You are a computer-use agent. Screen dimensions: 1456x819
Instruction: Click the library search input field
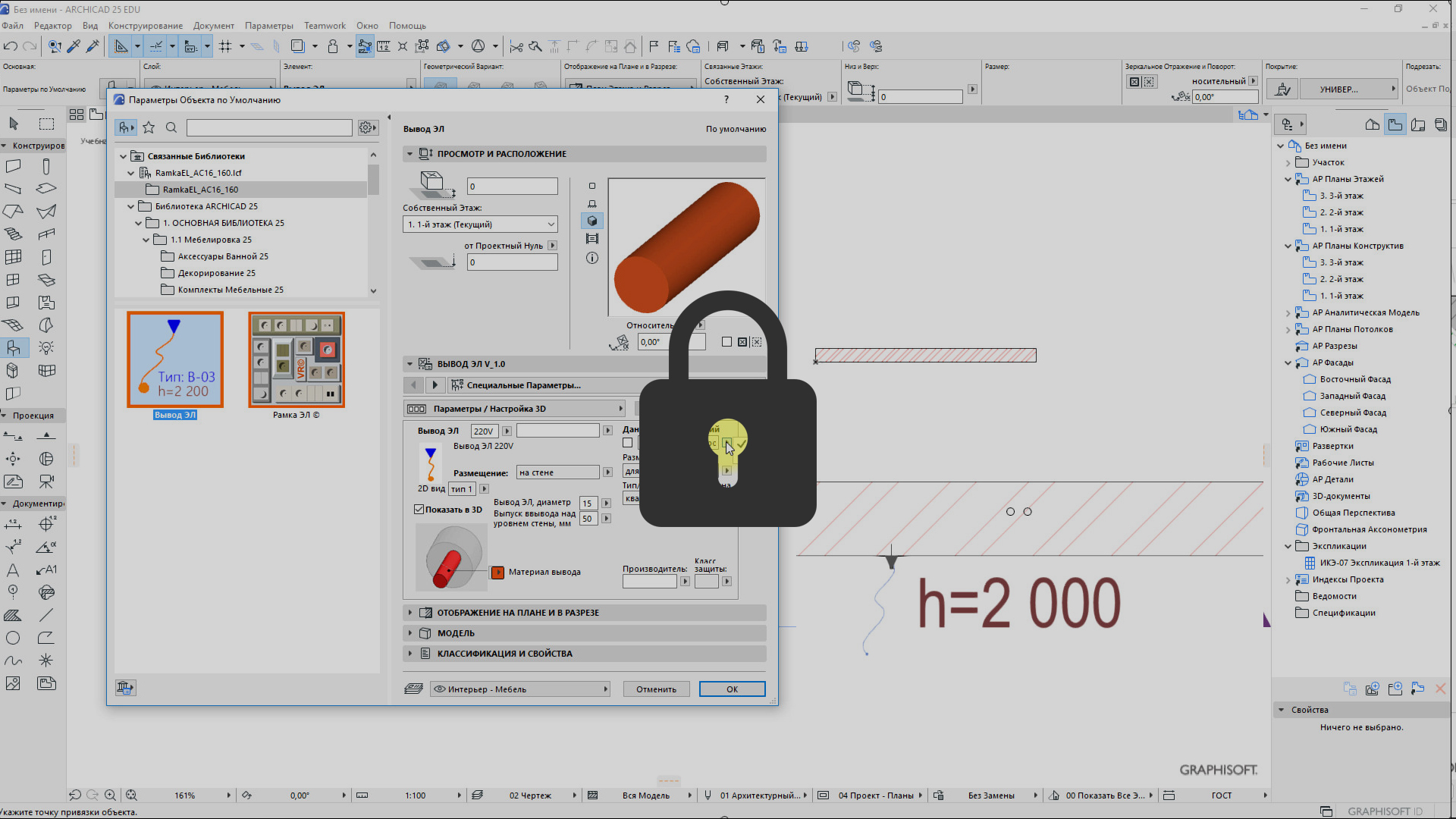pos(269,127)
